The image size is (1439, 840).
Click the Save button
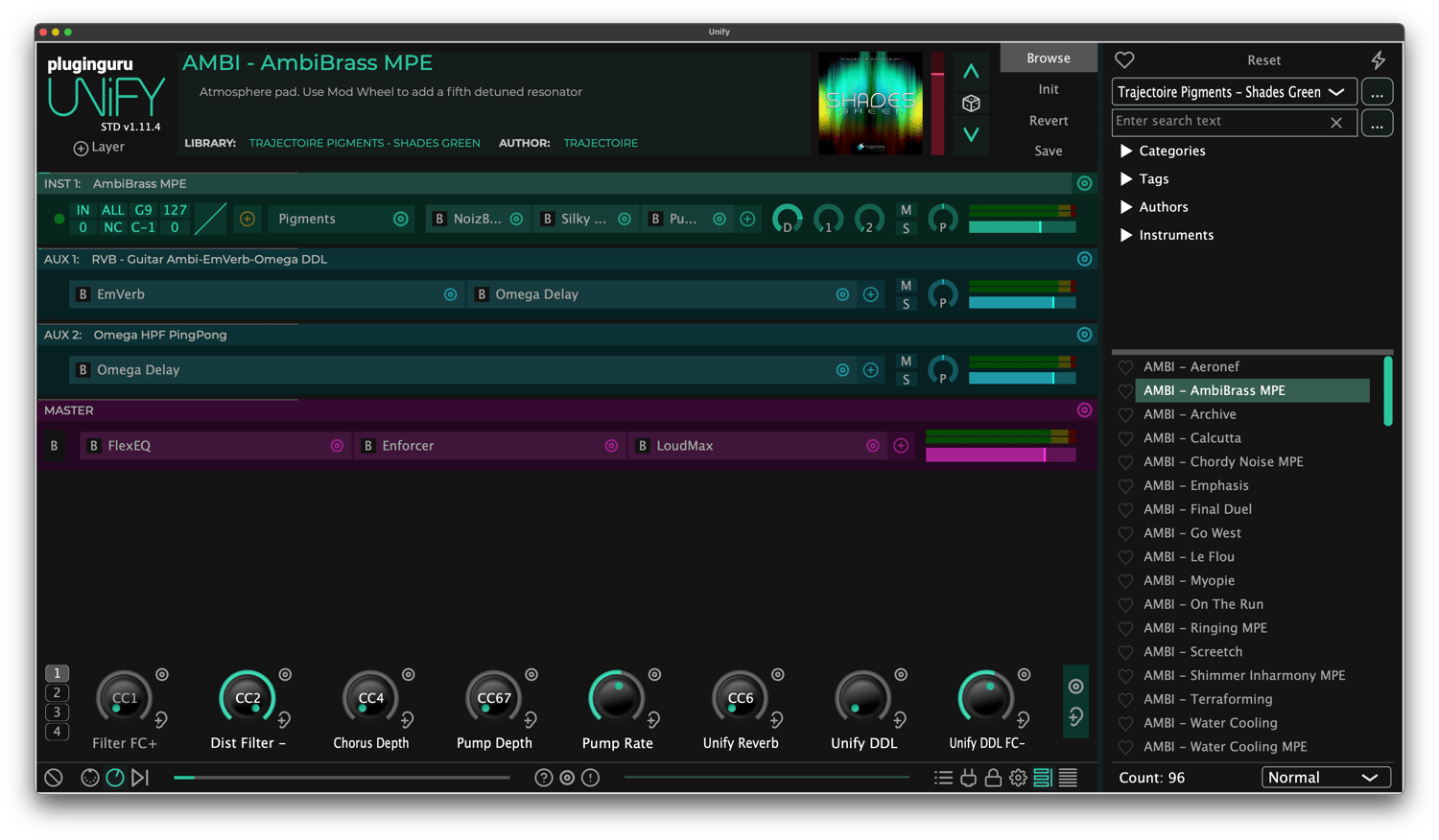1048,152
